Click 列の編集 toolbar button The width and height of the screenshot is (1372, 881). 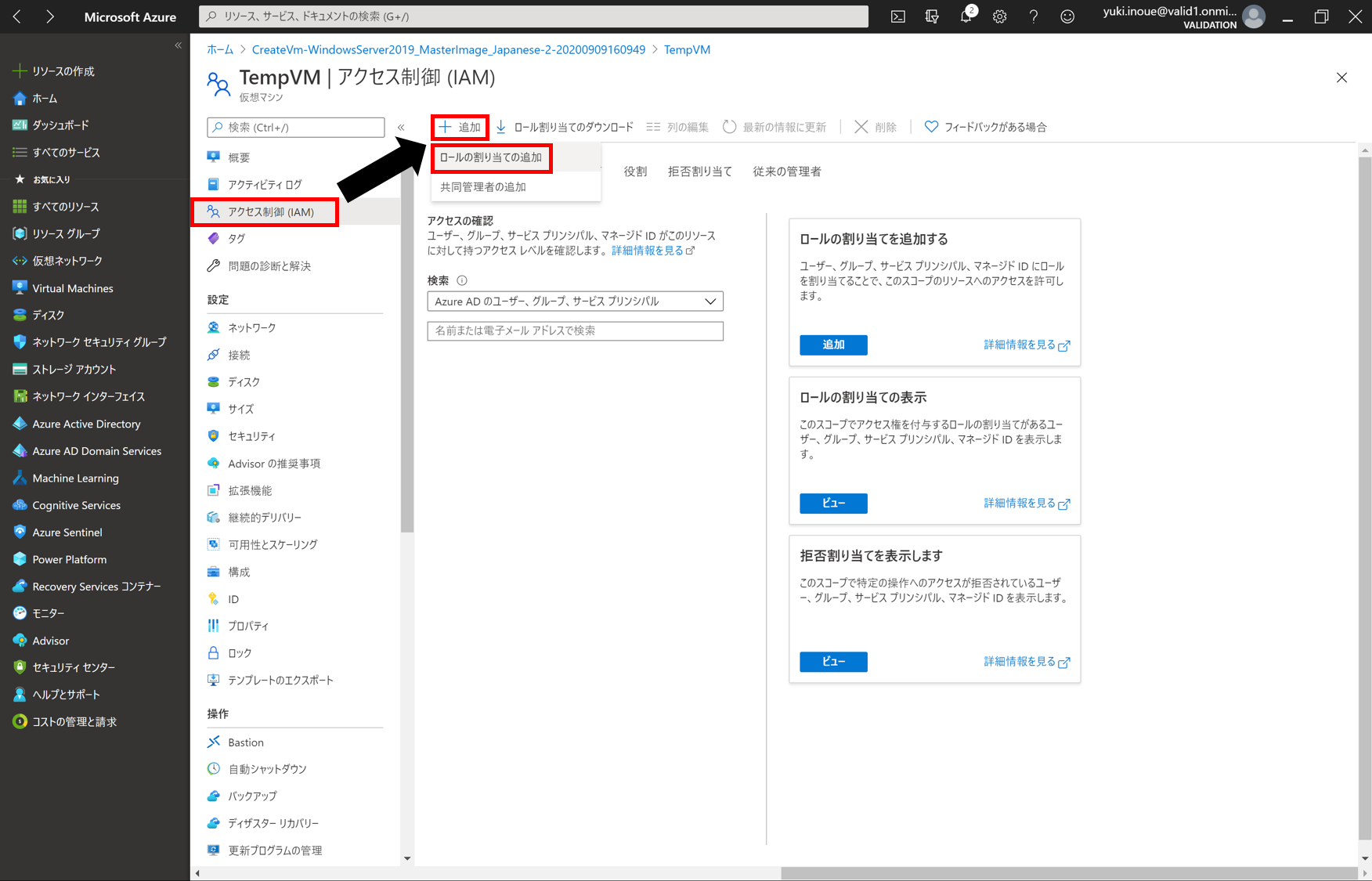point(677,128)
